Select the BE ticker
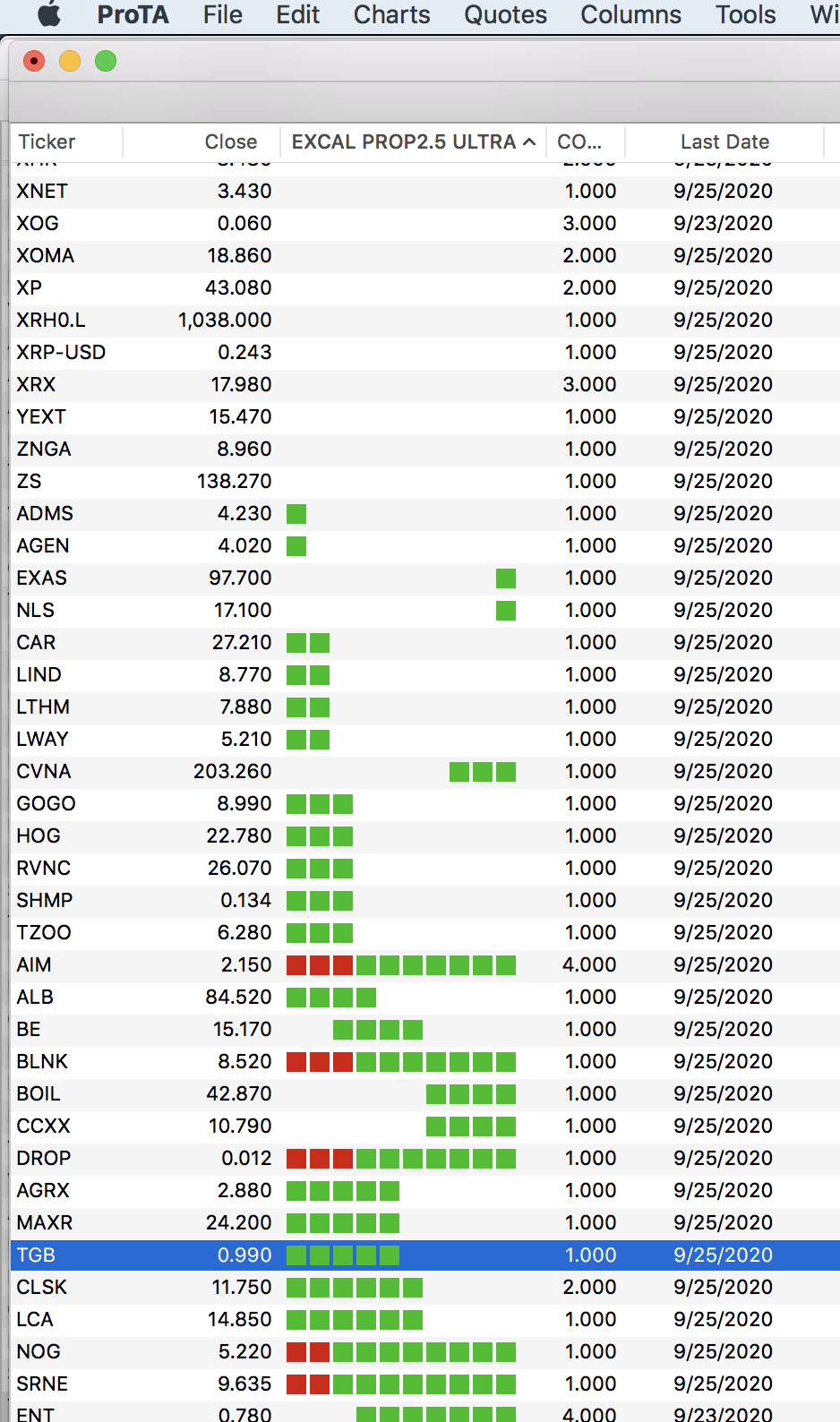Screen dimensions: 840x1422 (x=29, y=1029)
